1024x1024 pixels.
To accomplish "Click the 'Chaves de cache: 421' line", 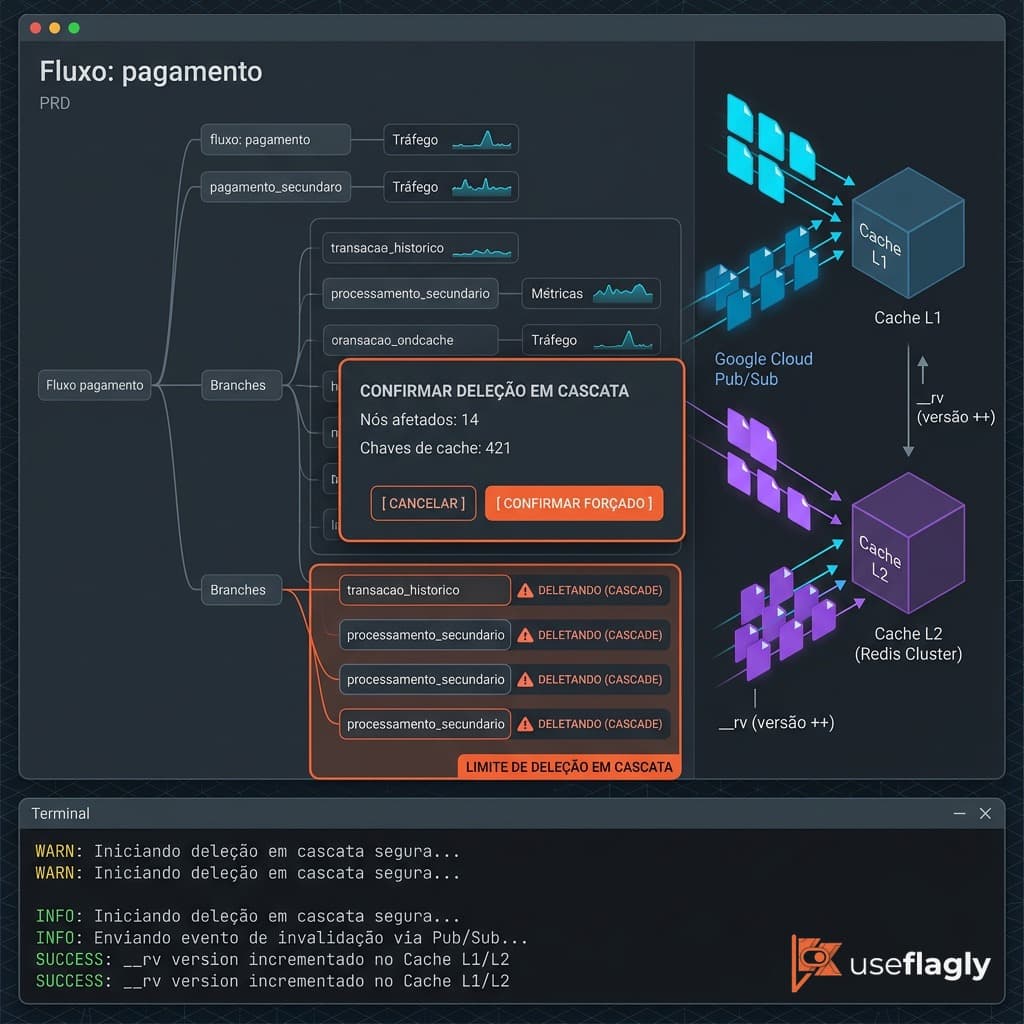I will point(435,449).
